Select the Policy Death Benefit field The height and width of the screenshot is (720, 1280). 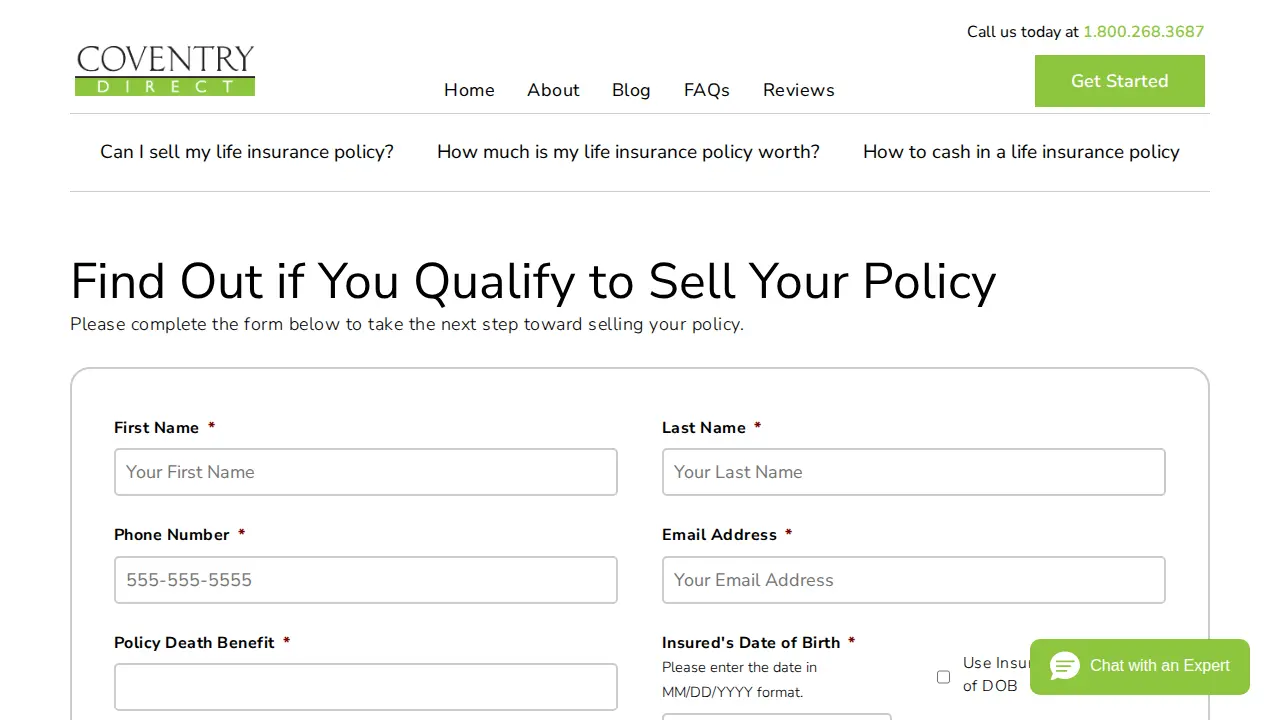(366, 687)
